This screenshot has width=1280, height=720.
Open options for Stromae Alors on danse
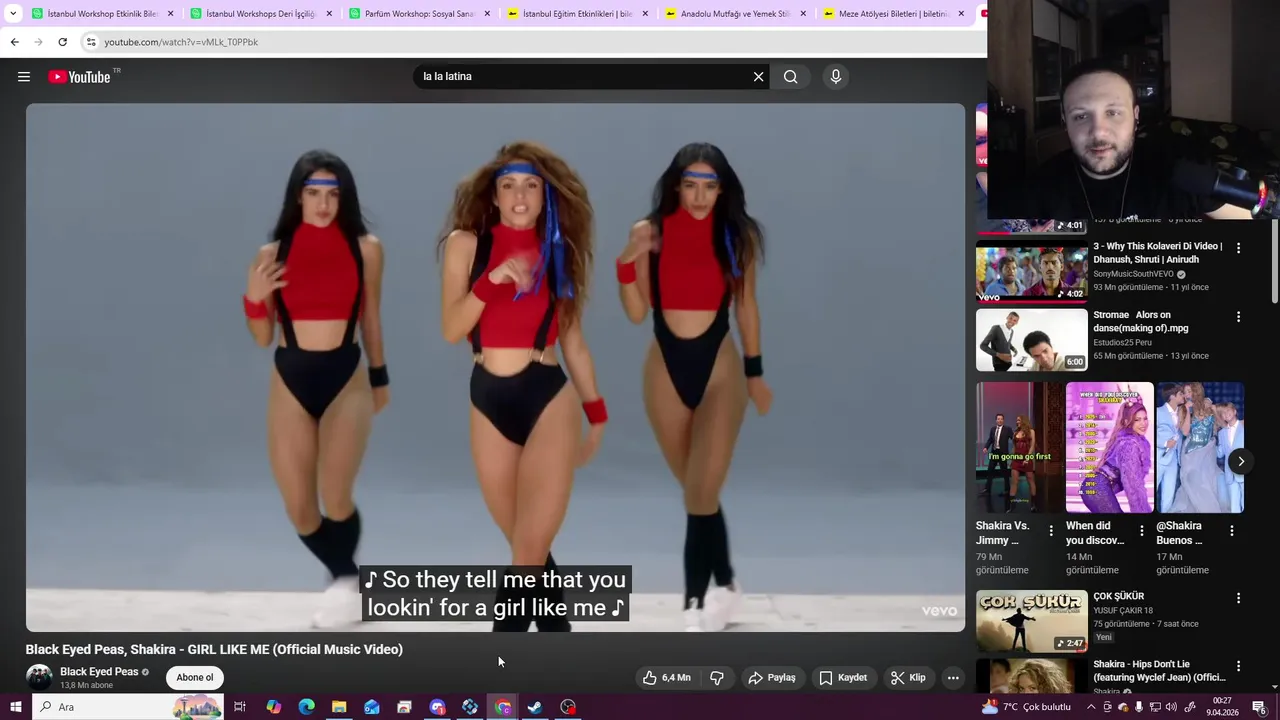click(1238, 317)
